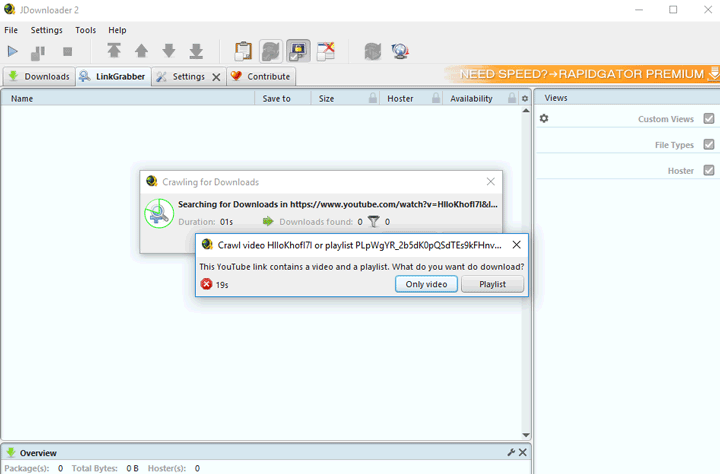Toggle clipboard observer icon in the toolbar
Image resolution: width=720 pixels, height=474 pixels.
(x=243, y=51)
